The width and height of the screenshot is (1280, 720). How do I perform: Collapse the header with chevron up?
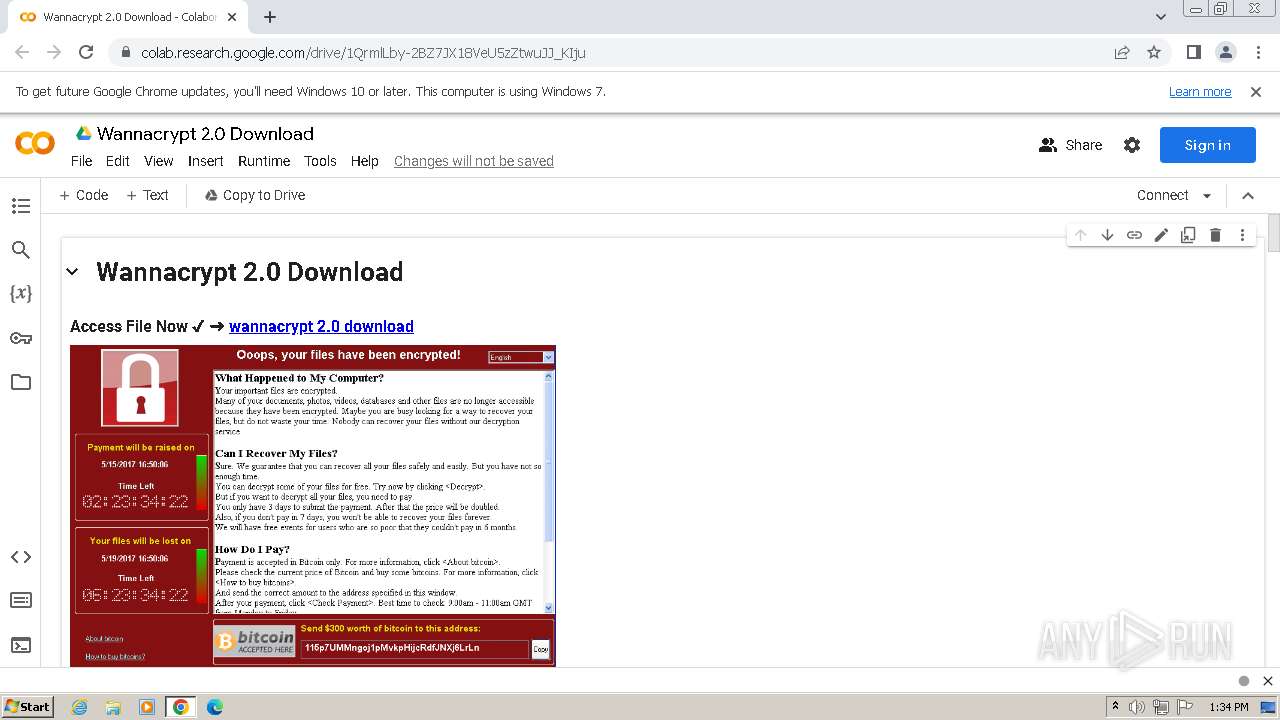tap(1248, 195)
